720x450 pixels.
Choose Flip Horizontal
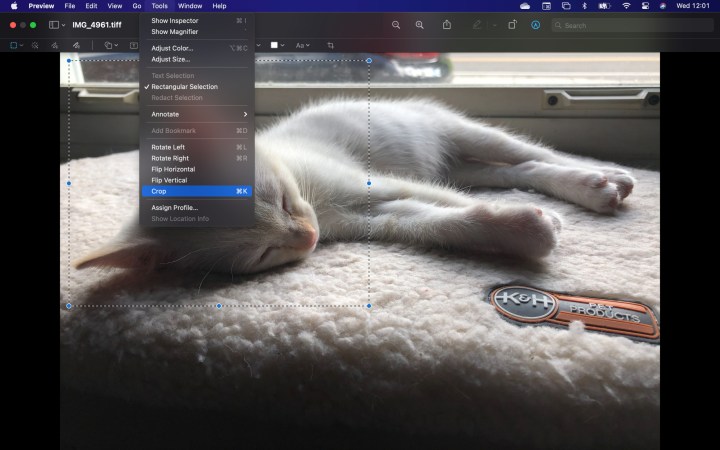tap(197, 169)
